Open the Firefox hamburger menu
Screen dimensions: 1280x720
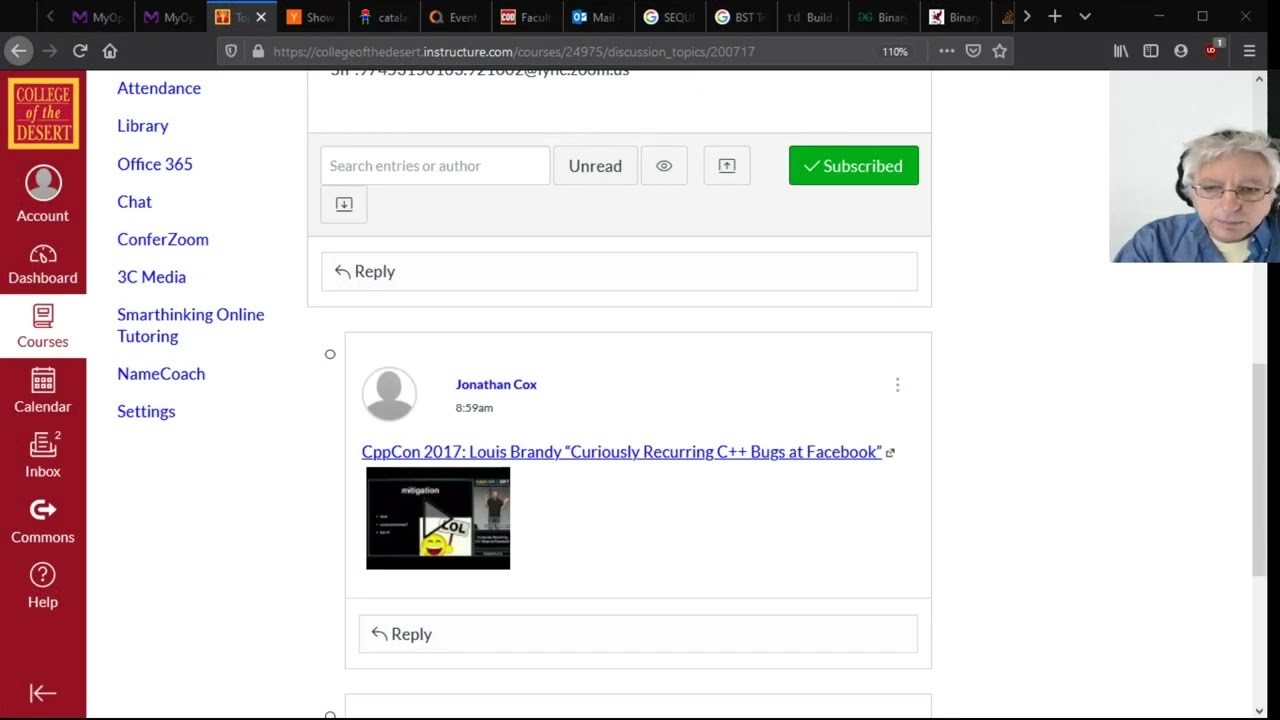point(1249,51)
